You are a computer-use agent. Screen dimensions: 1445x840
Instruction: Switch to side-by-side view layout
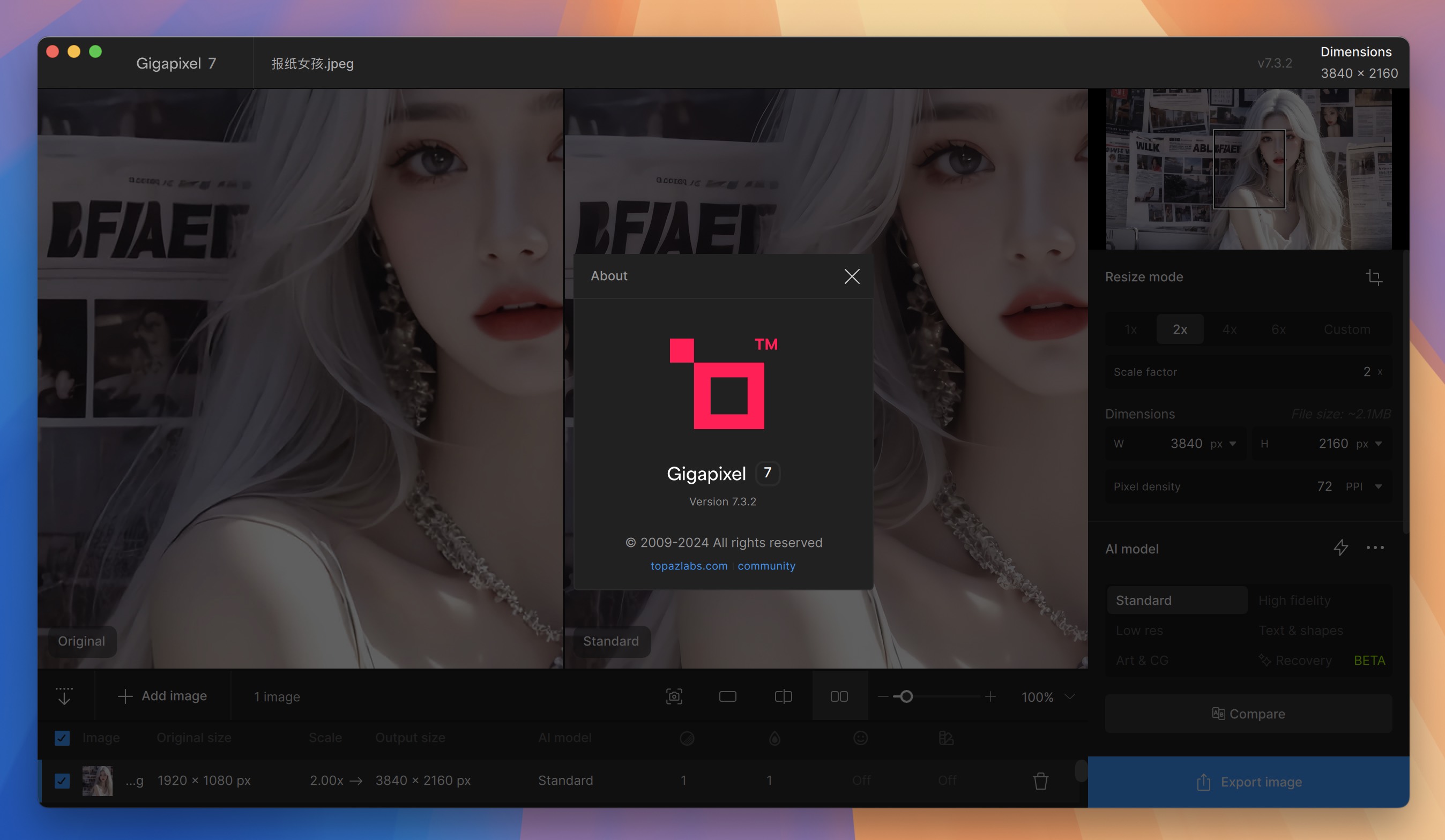point(839,696)
